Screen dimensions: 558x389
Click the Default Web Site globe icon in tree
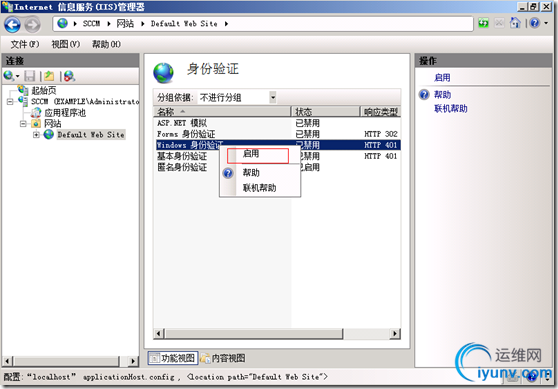coord(48,135)
